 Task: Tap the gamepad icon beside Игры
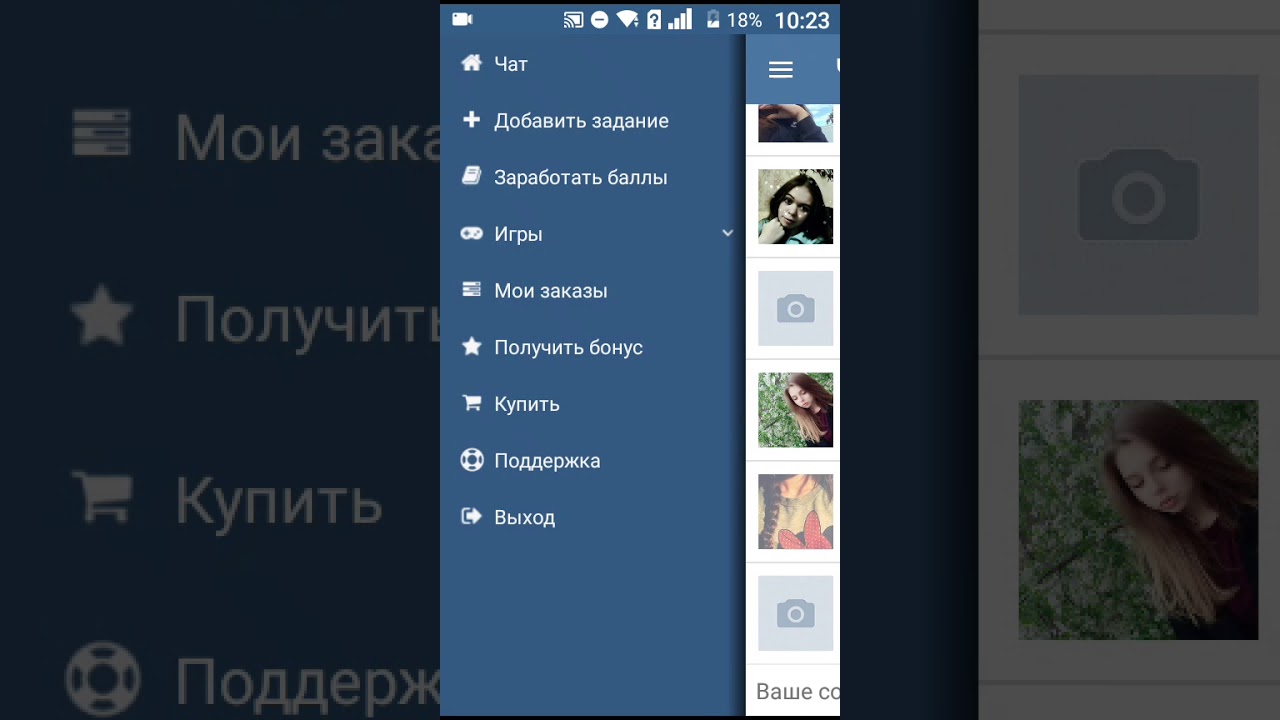point(471,234)
